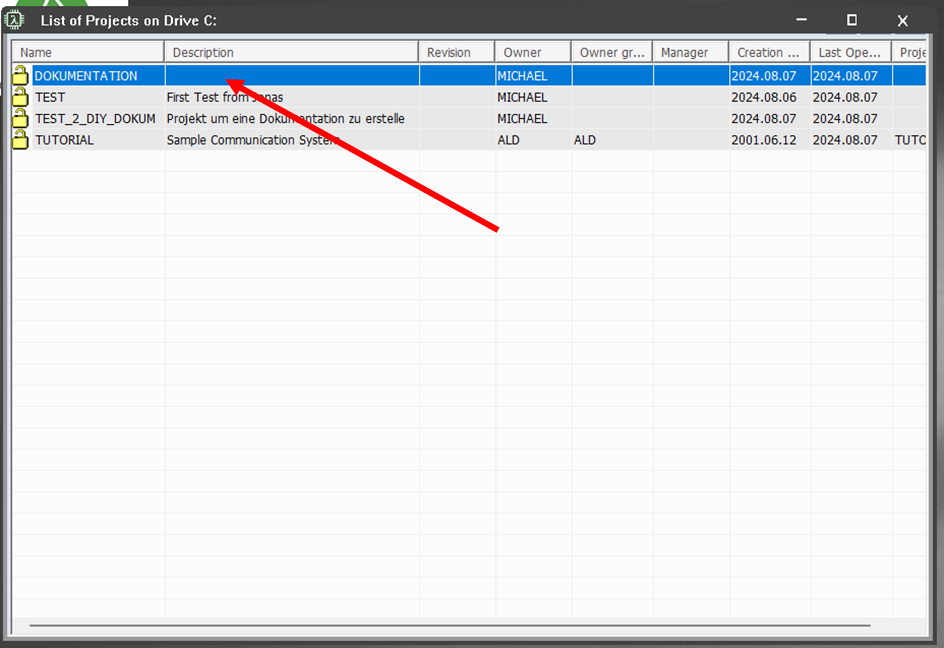Click the lock icon beside TEST project
The image size is (944, 648).
click(20, 97)
